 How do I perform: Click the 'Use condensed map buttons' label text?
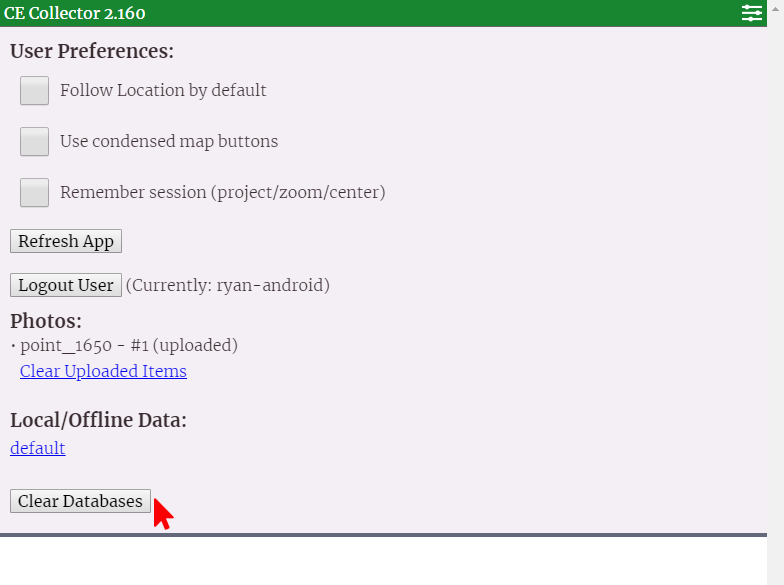(x=169, y=141)
